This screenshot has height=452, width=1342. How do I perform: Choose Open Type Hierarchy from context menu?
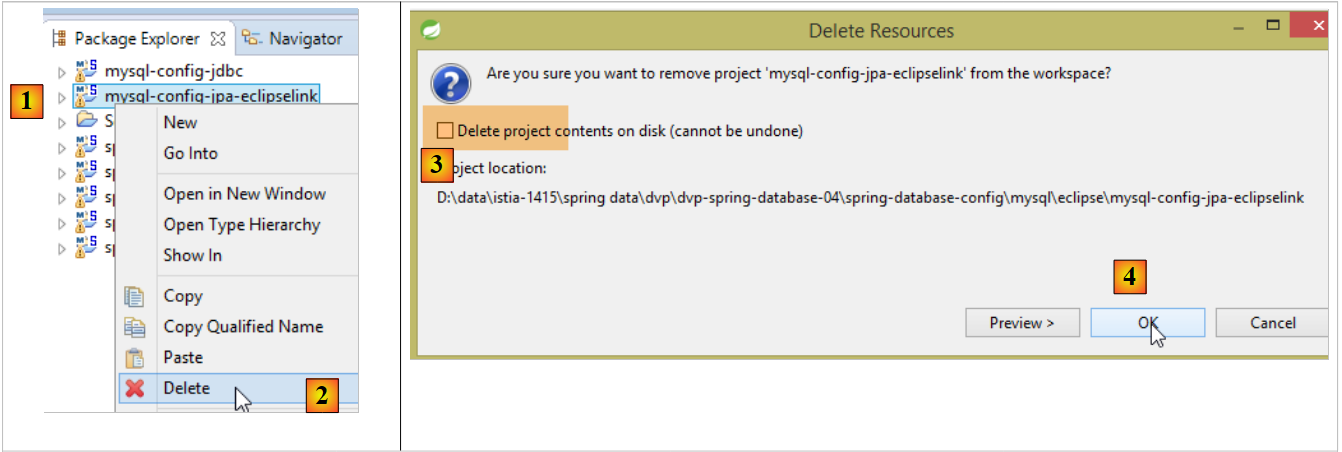pos(241,225)
